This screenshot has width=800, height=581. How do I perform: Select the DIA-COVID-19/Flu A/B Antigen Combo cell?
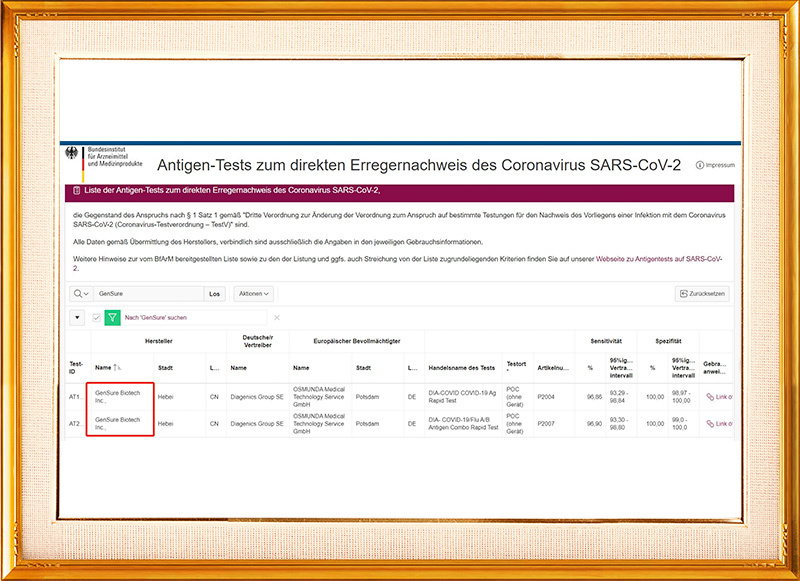click(463, 423)
